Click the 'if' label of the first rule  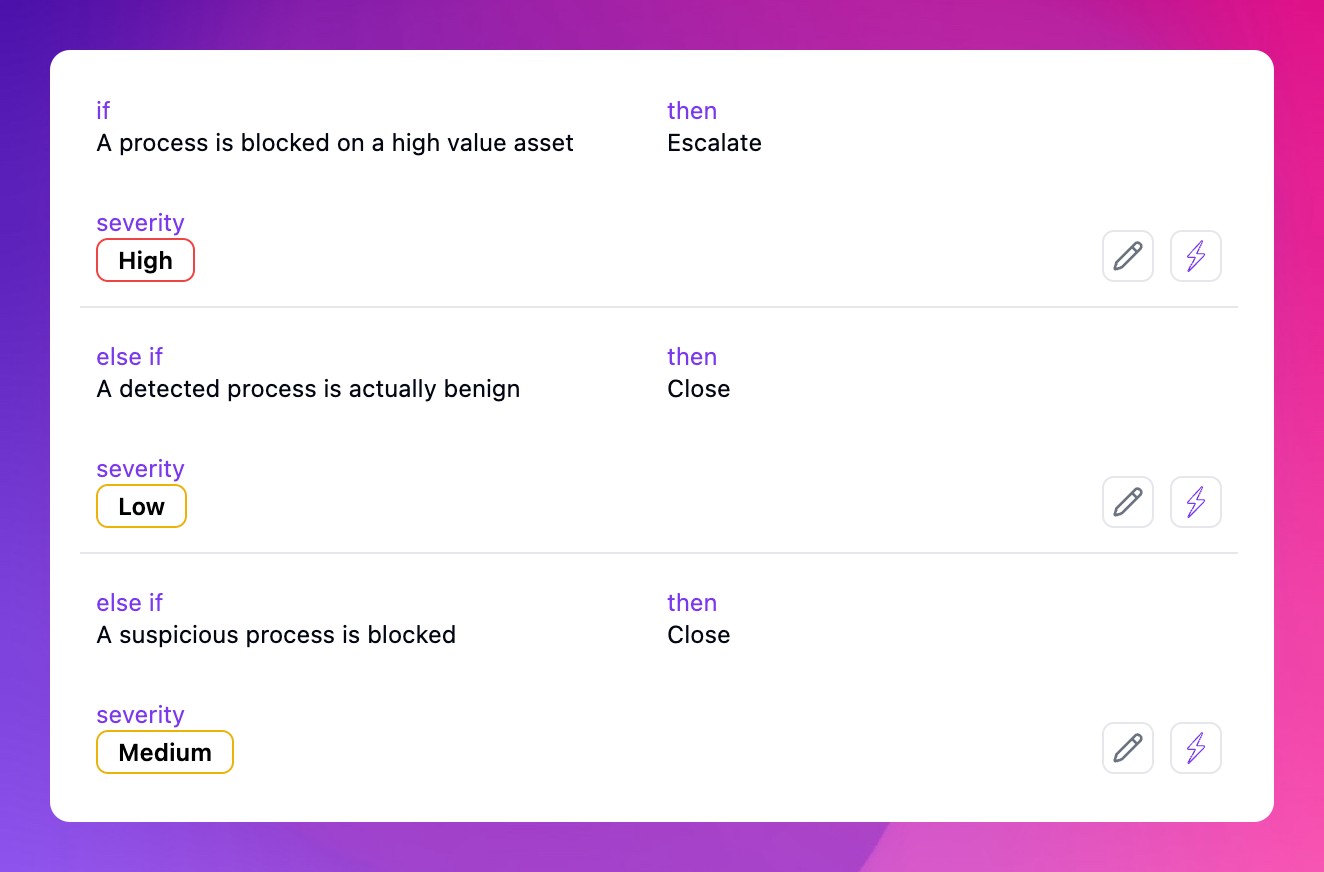[103, 111]
